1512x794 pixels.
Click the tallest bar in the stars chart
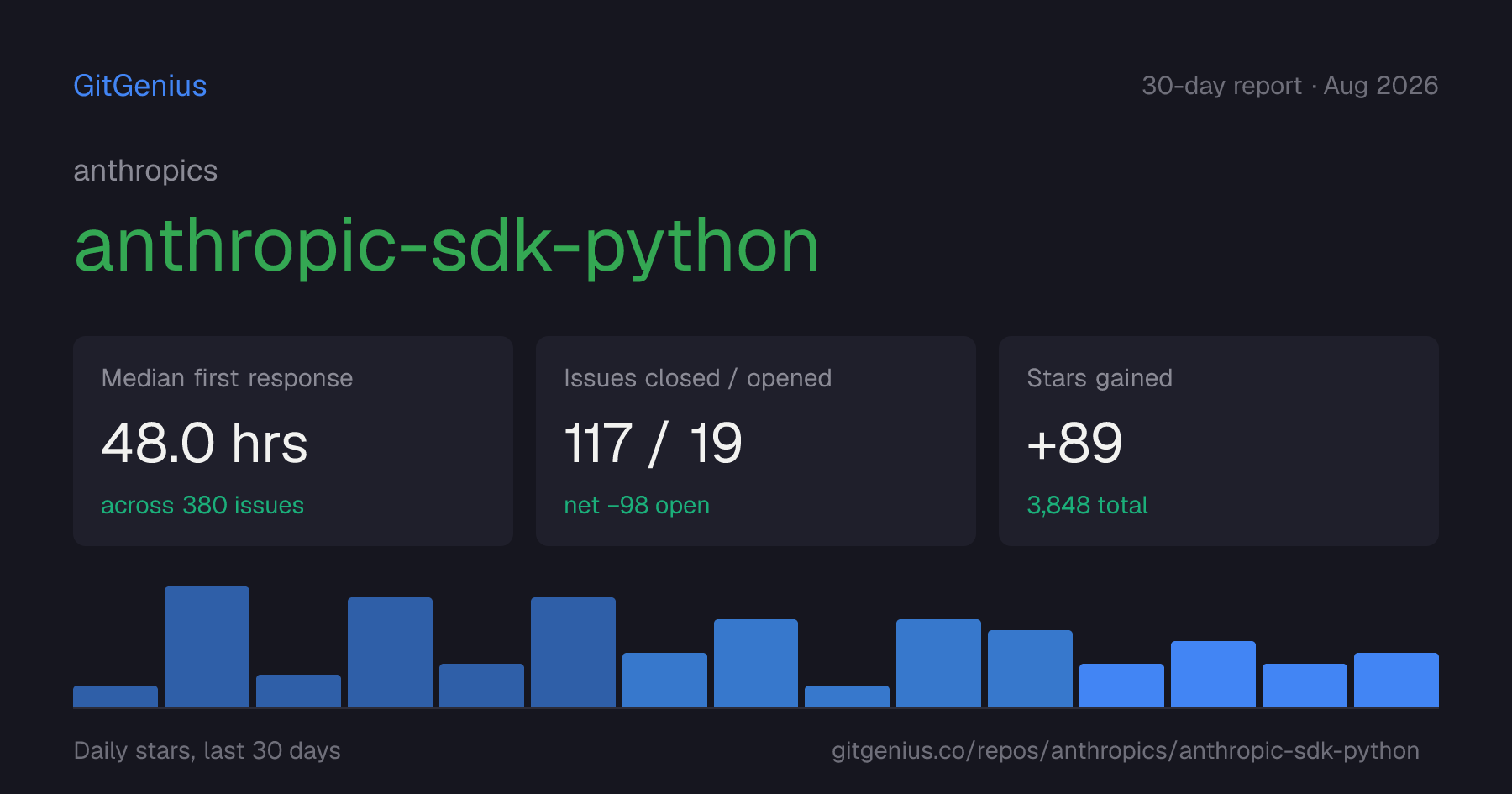click(x=207, y=647)
